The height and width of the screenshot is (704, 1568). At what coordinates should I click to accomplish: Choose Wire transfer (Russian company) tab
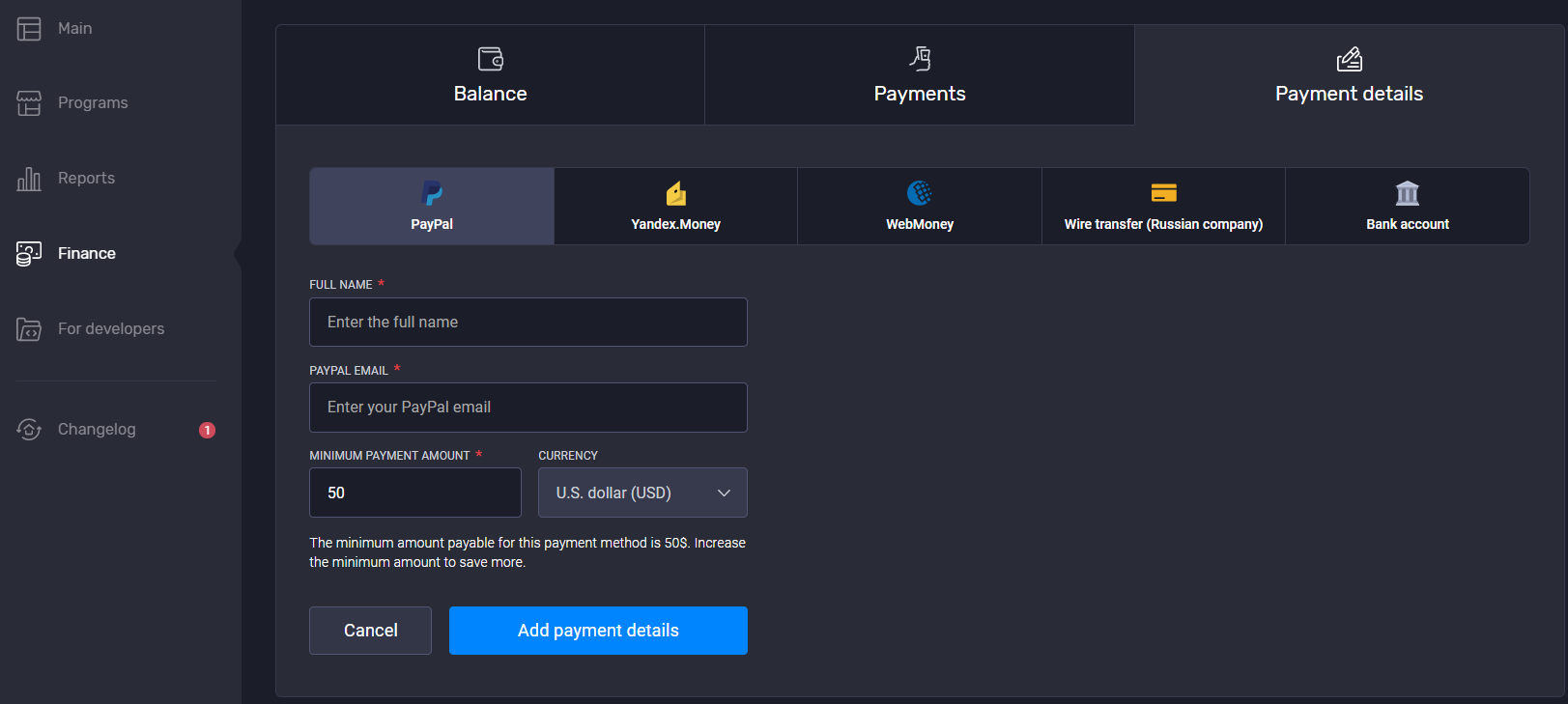(x=1164, y=207)
